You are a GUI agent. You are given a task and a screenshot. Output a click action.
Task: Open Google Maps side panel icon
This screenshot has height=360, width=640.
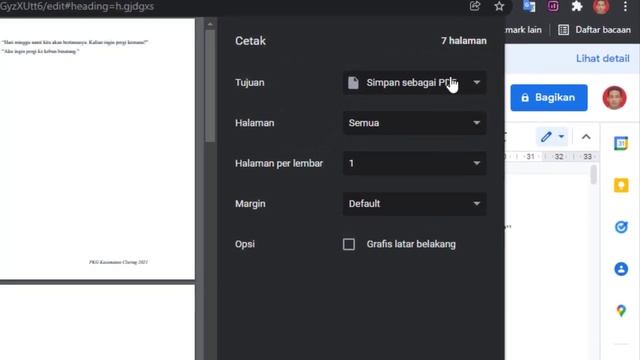point(621,311)
